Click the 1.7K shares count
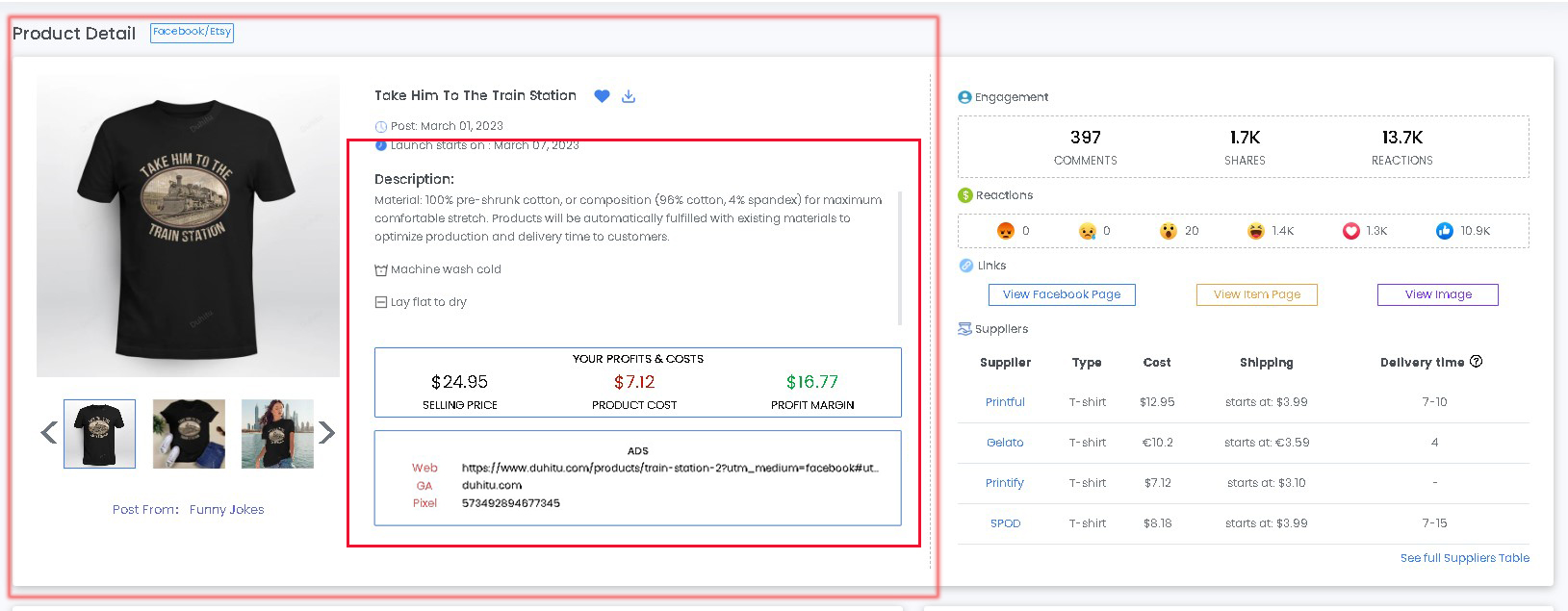The height and width of the screenshot is (611, 1568). pyautogui.click(x=1245, y=138)
